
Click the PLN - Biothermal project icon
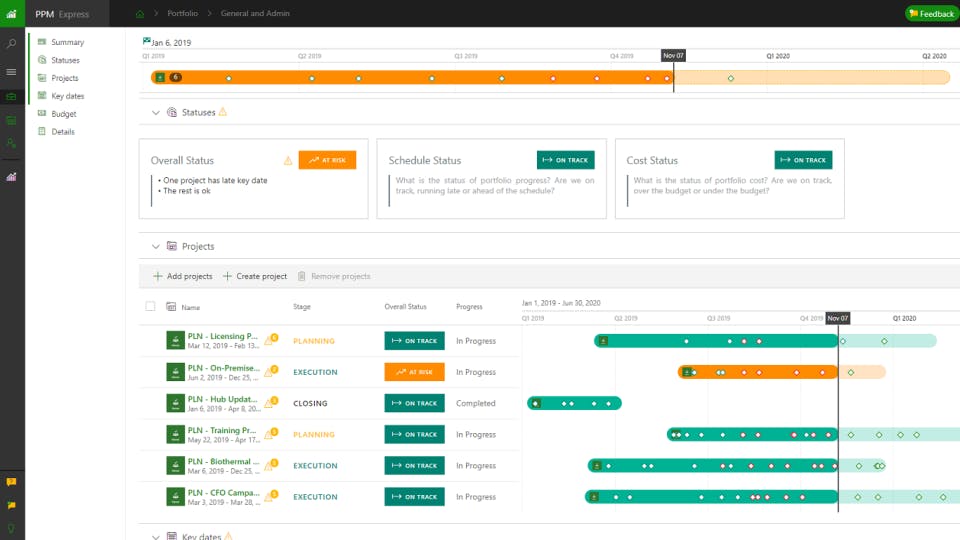tap(176, 465)
